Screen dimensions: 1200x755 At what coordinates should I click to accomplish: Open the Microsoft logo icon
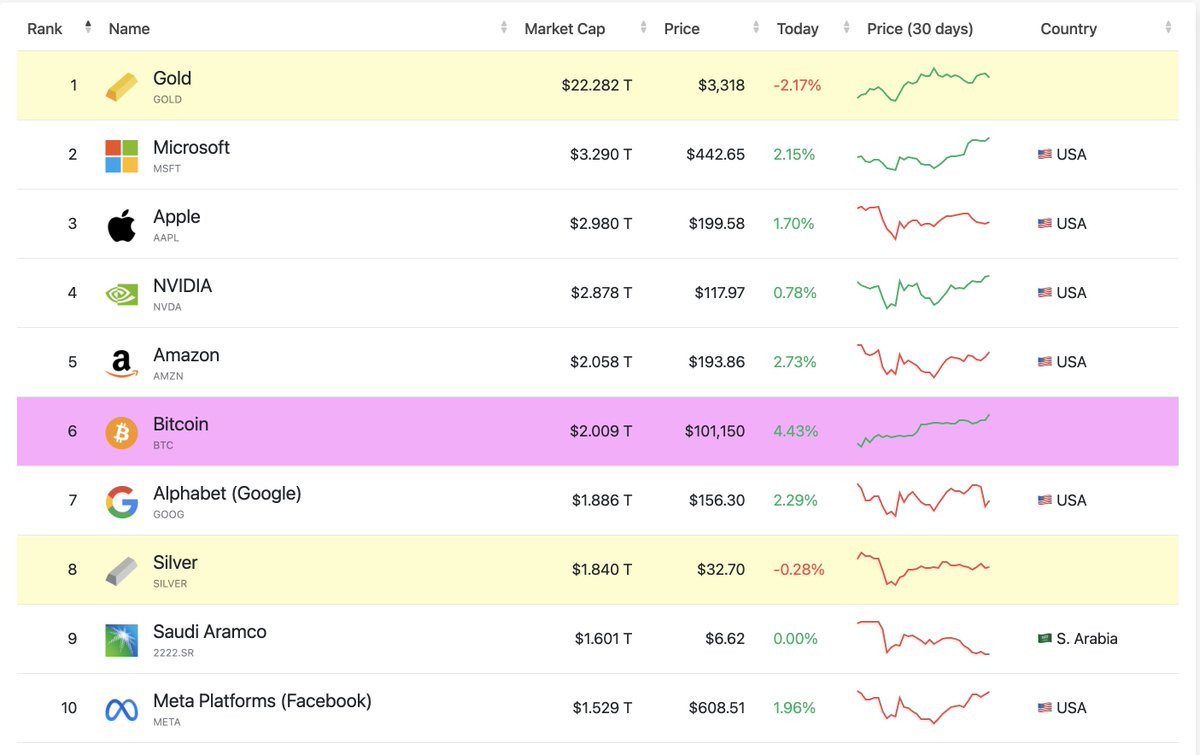[121, 155]
